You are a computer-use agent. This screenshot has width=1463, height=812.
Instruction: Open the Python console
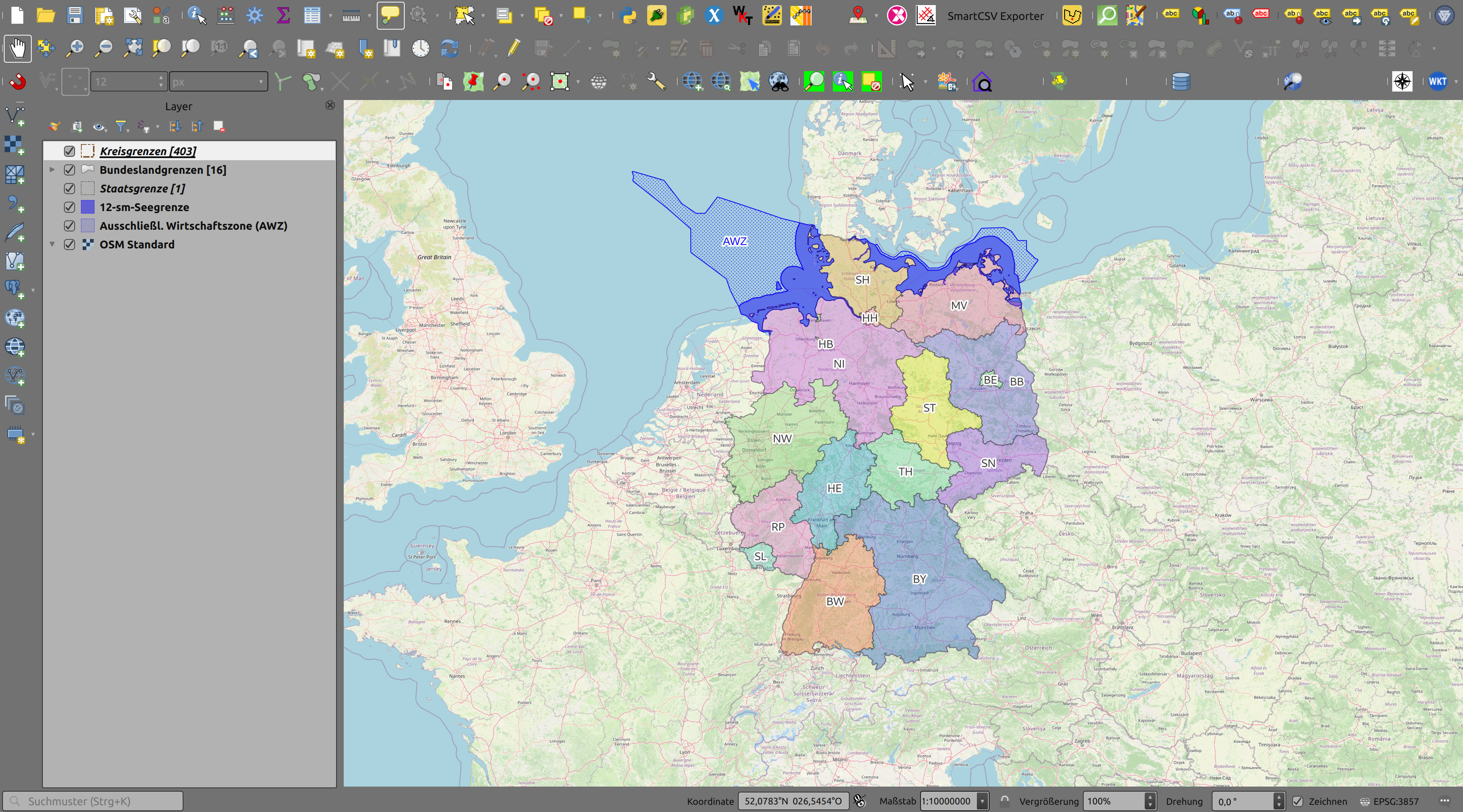pos(628,15)
